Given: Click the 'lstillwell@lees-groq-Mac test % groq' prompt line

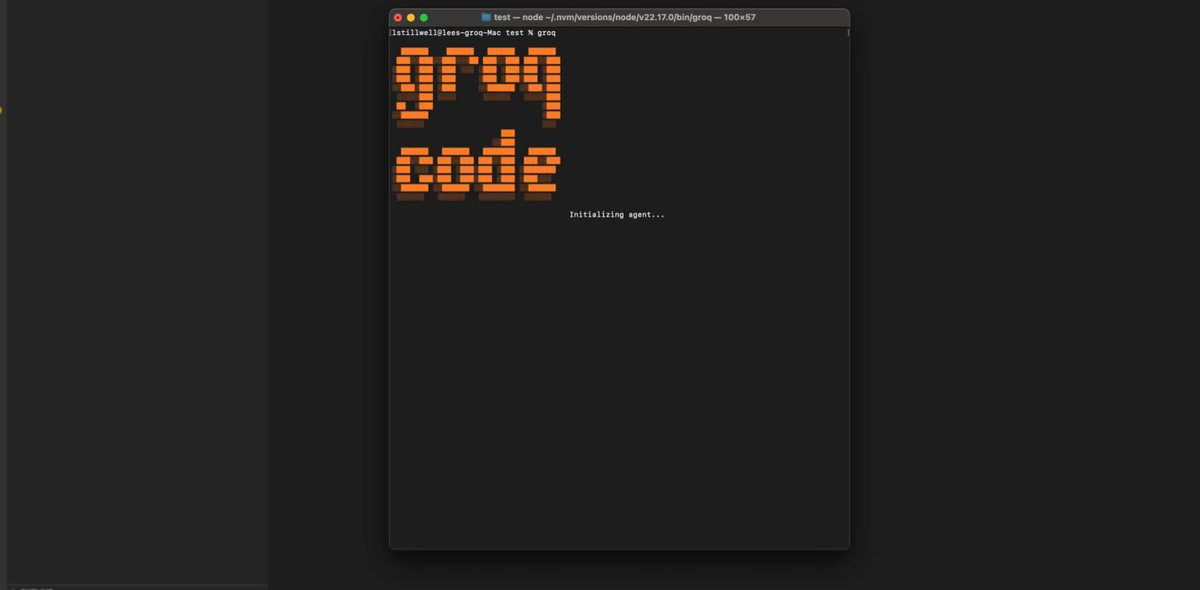Looking at the screenshot, I should point(474,33).
